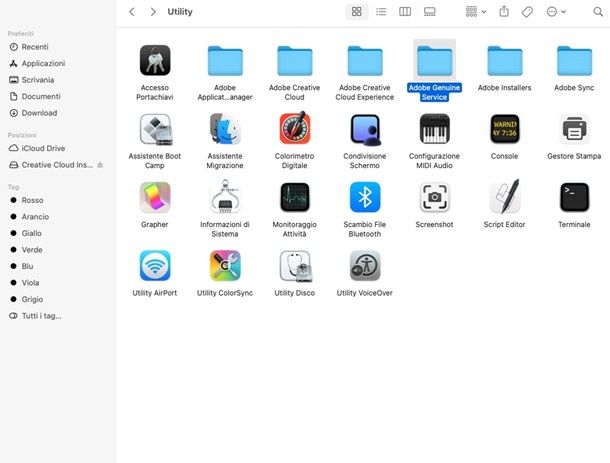Image resolution: width=610 pixels, height=463 pixels.
Task: Open the Terminale app
Action: coord(574,197)
